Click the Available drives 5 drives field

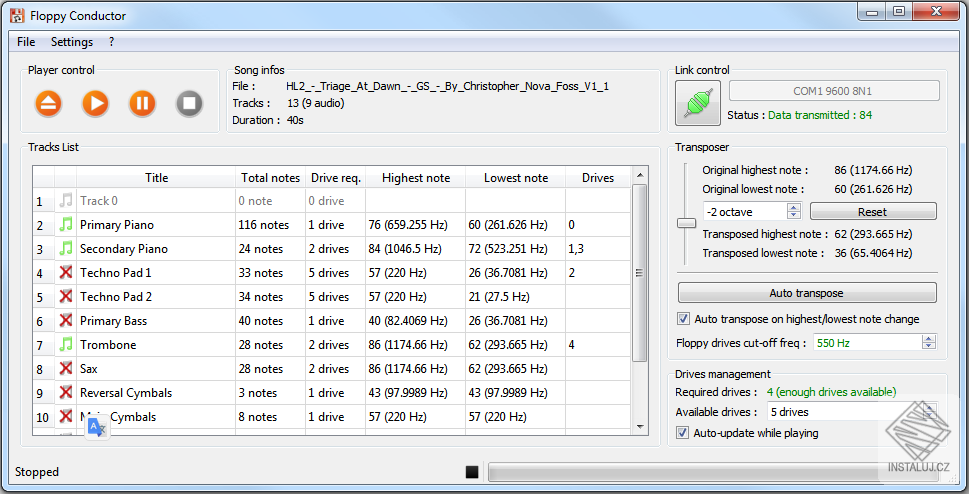(x=844, y=412)
